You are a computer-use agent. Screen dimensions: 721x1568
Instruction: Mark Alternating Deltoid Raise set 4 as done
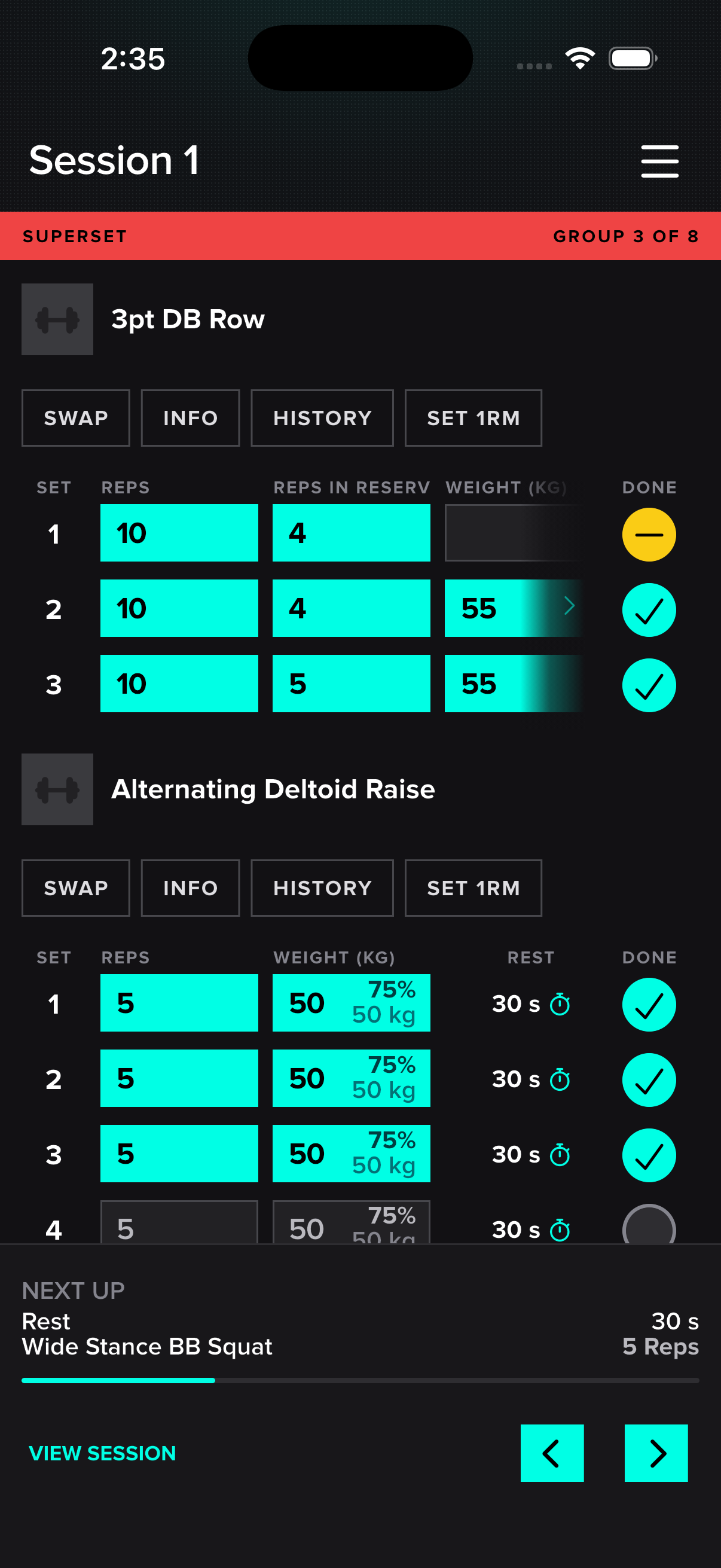(x=649, y=1225)
